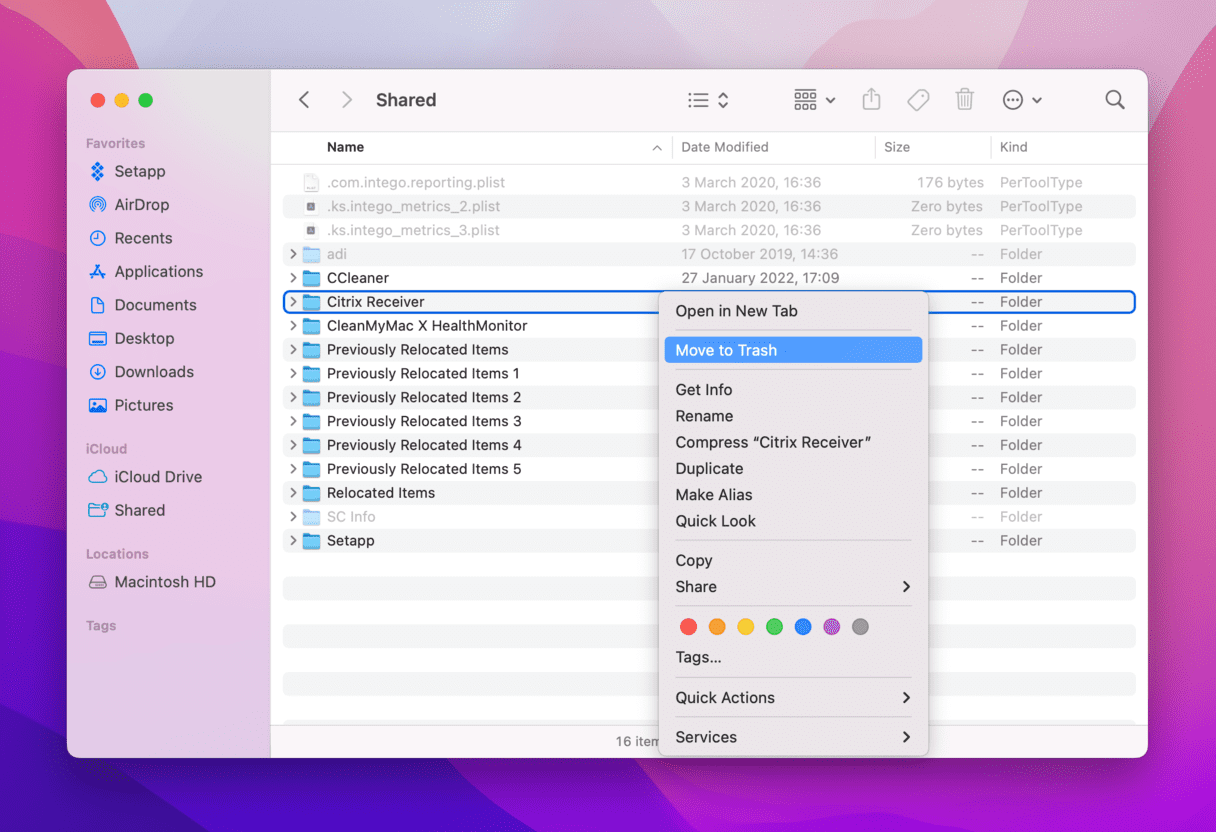
Task: Expand the adi folder
Action: pos(293,254)
